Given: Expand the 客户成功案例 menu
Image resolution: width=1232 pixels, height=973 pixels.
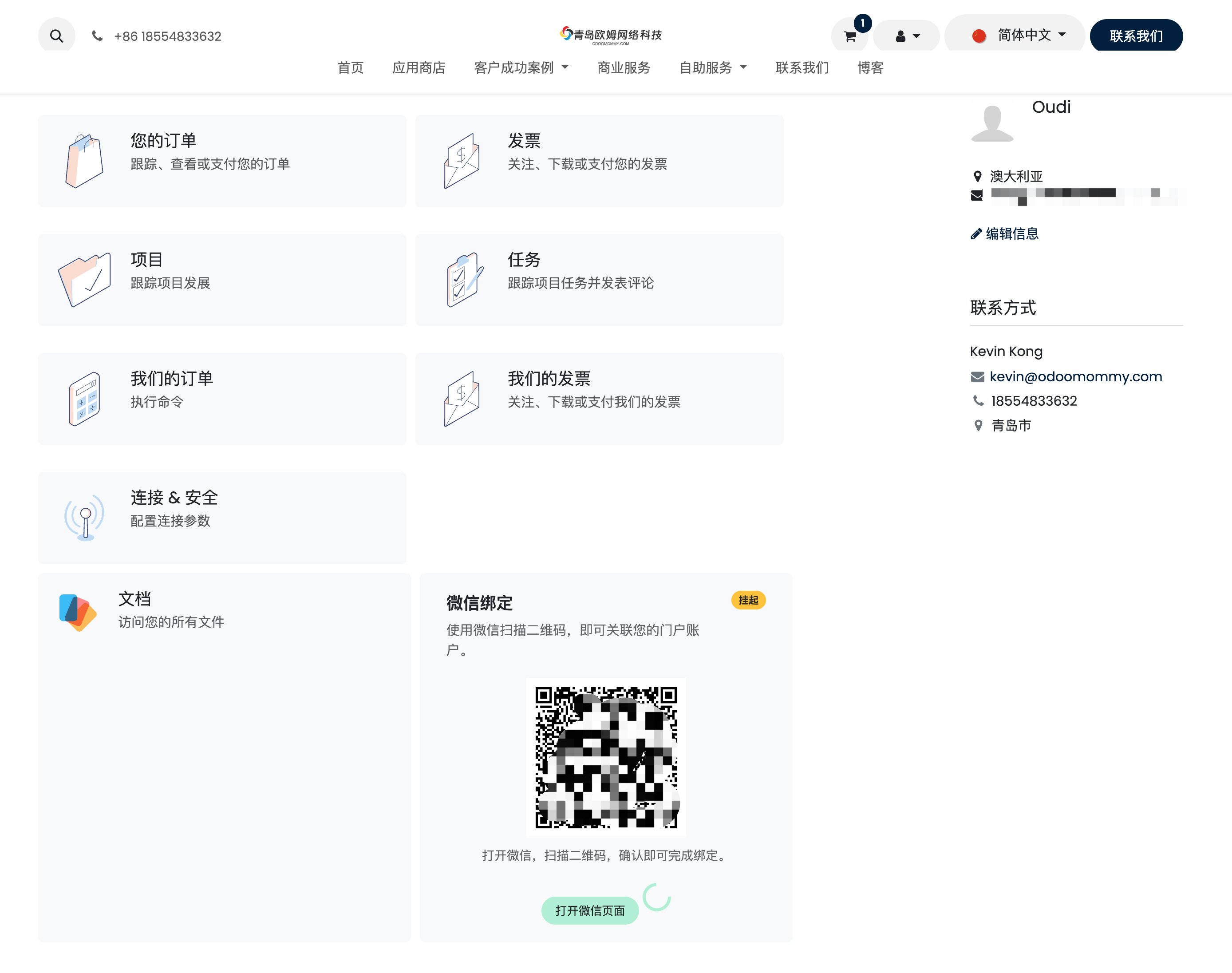Looking at the screenshot, I should (x=521, y=68).
